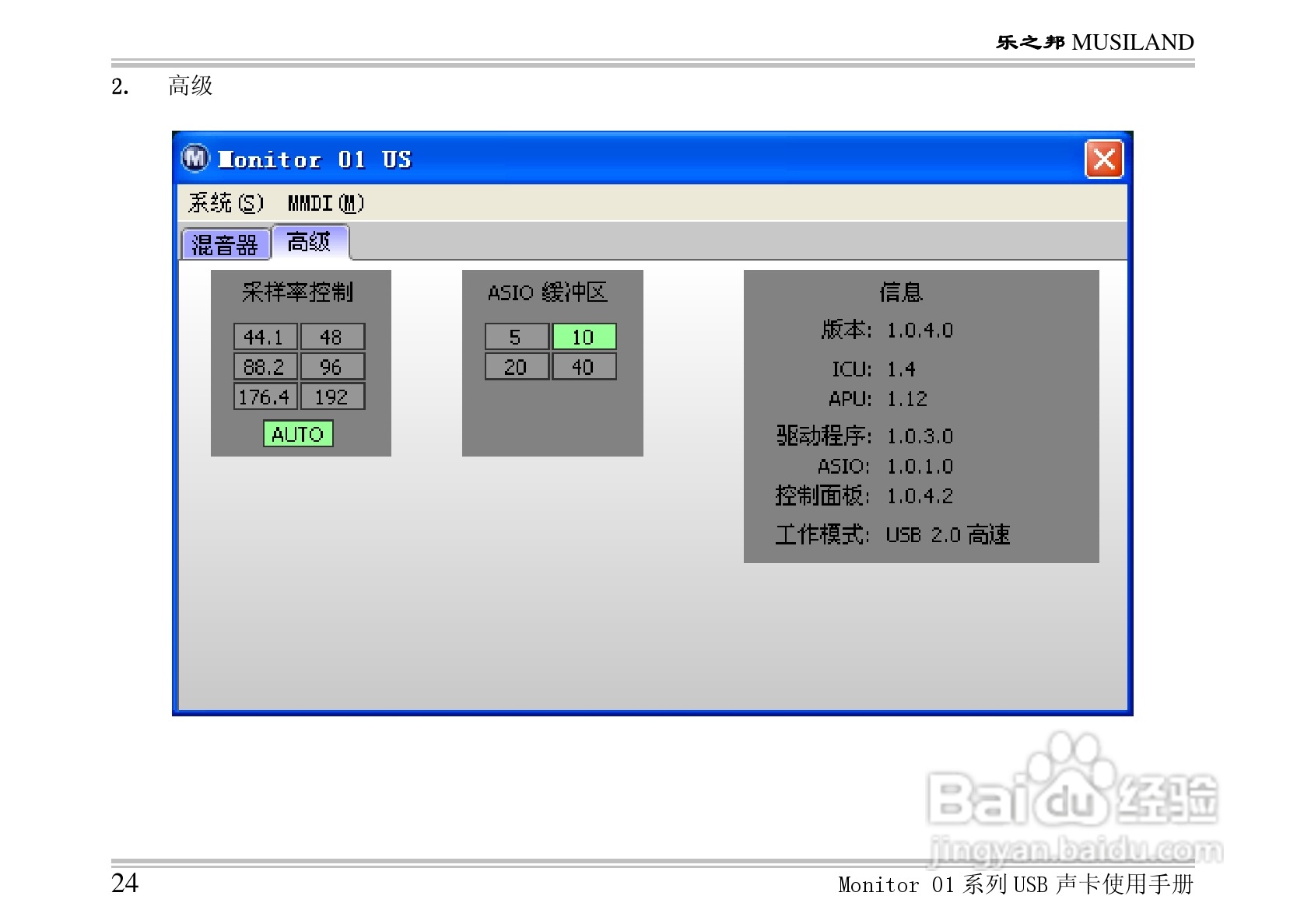Click the ASIO 缓冲区 panel heading

(x=547, y=292)
